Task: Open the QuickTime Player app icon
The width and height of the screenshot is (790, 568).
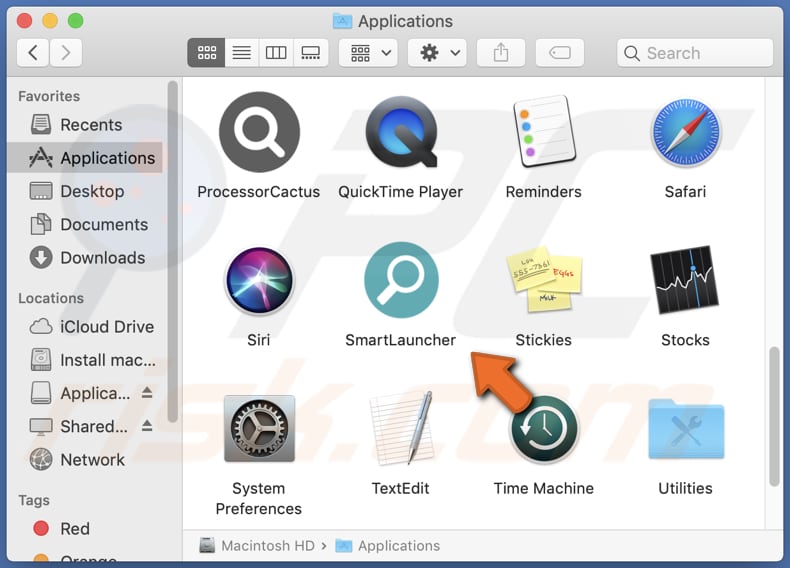Action: (401, 132)
